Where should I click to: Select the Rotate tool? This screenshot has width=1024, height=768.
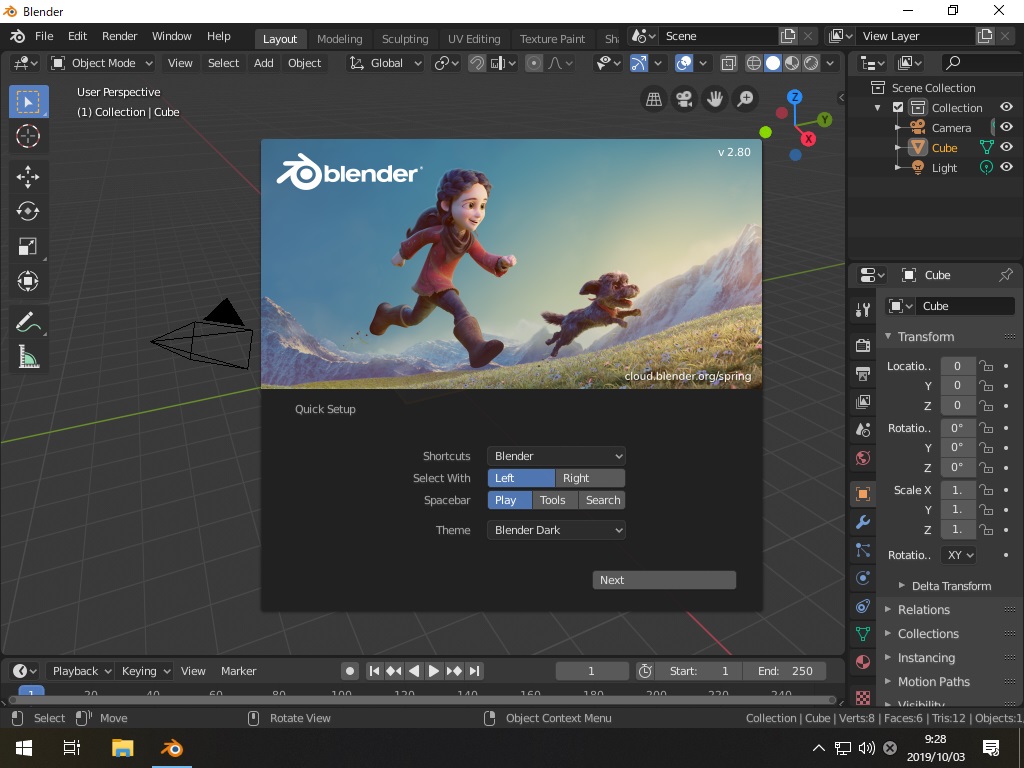(28, 211)
